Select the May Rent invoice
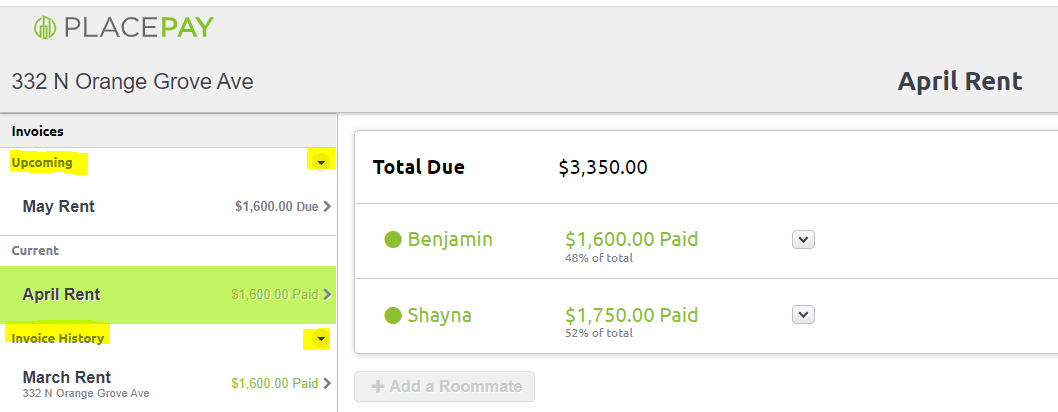Screen dimensions: 1058x412 [x=168, y=206]
